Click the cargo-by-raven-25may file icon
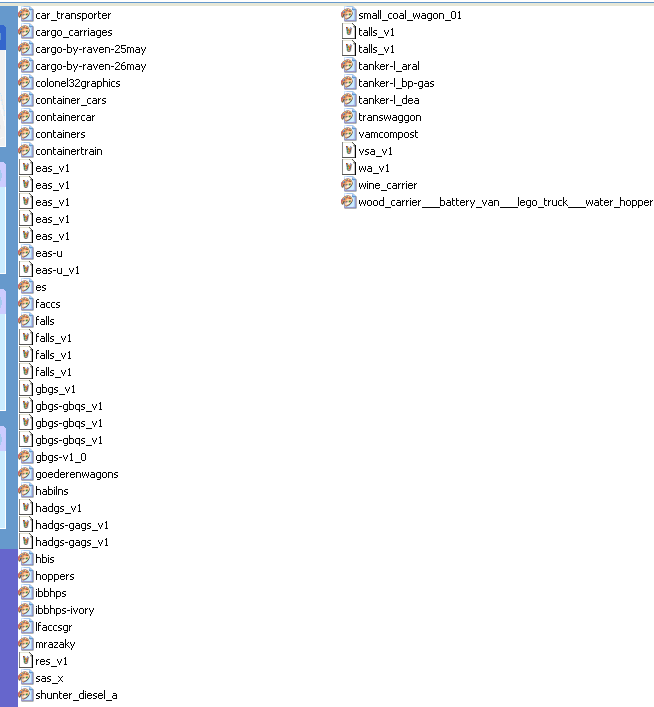This screenshot has width=654, height=707. click(x=26, y=49)
